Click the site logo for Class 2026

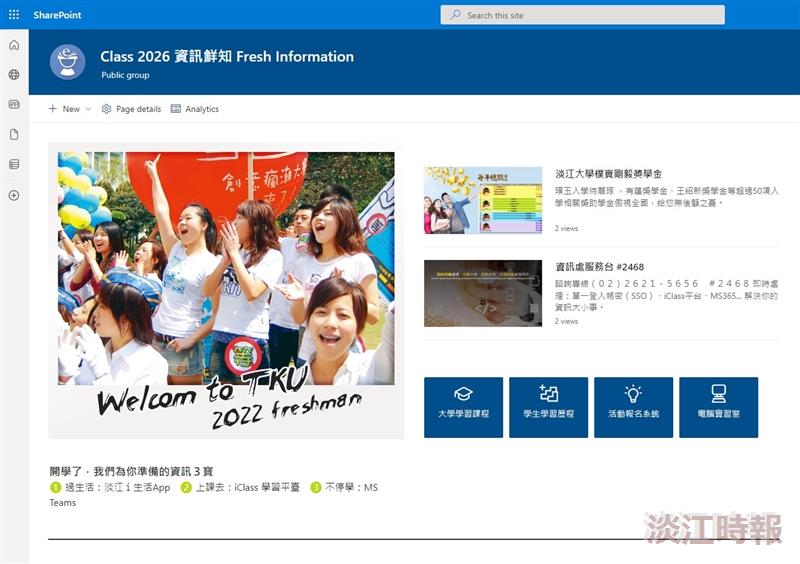67,62
